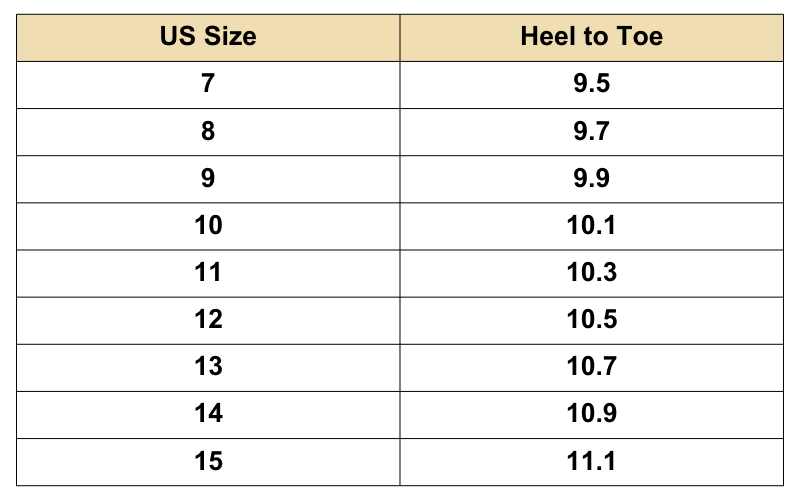The image size is (800, 500).
Task: Select the US size 7 cell
Action: point(208,84)
